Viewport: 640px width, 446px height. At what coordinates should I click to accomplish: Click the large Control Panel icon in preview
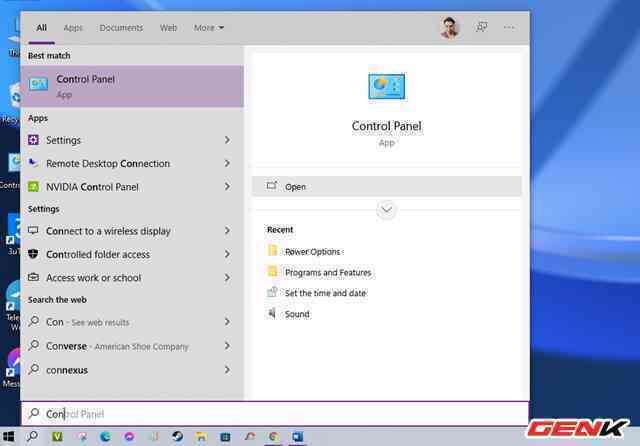coord(387,86)
